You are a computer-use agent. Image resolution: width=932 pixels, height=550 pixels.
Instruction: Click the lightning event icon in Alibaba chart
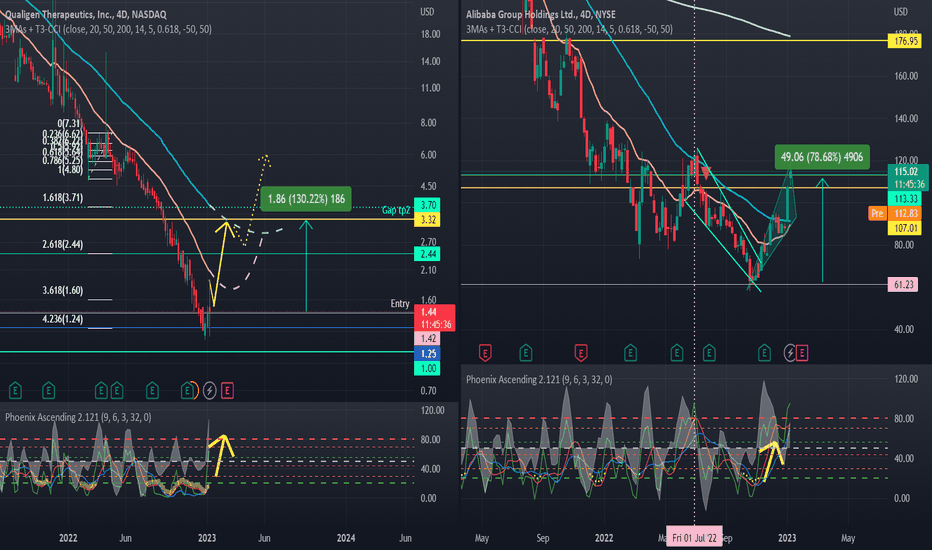(789, 353)
